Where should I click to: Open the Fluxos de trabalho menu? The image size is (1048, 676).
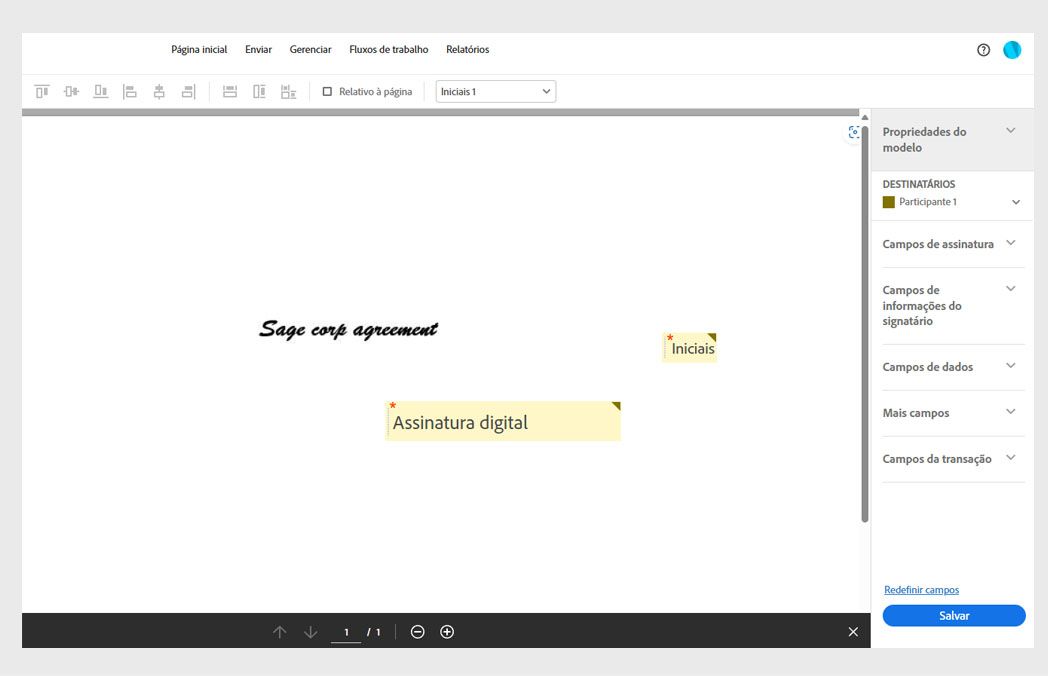pyautogui.click(x=388, y=49)
